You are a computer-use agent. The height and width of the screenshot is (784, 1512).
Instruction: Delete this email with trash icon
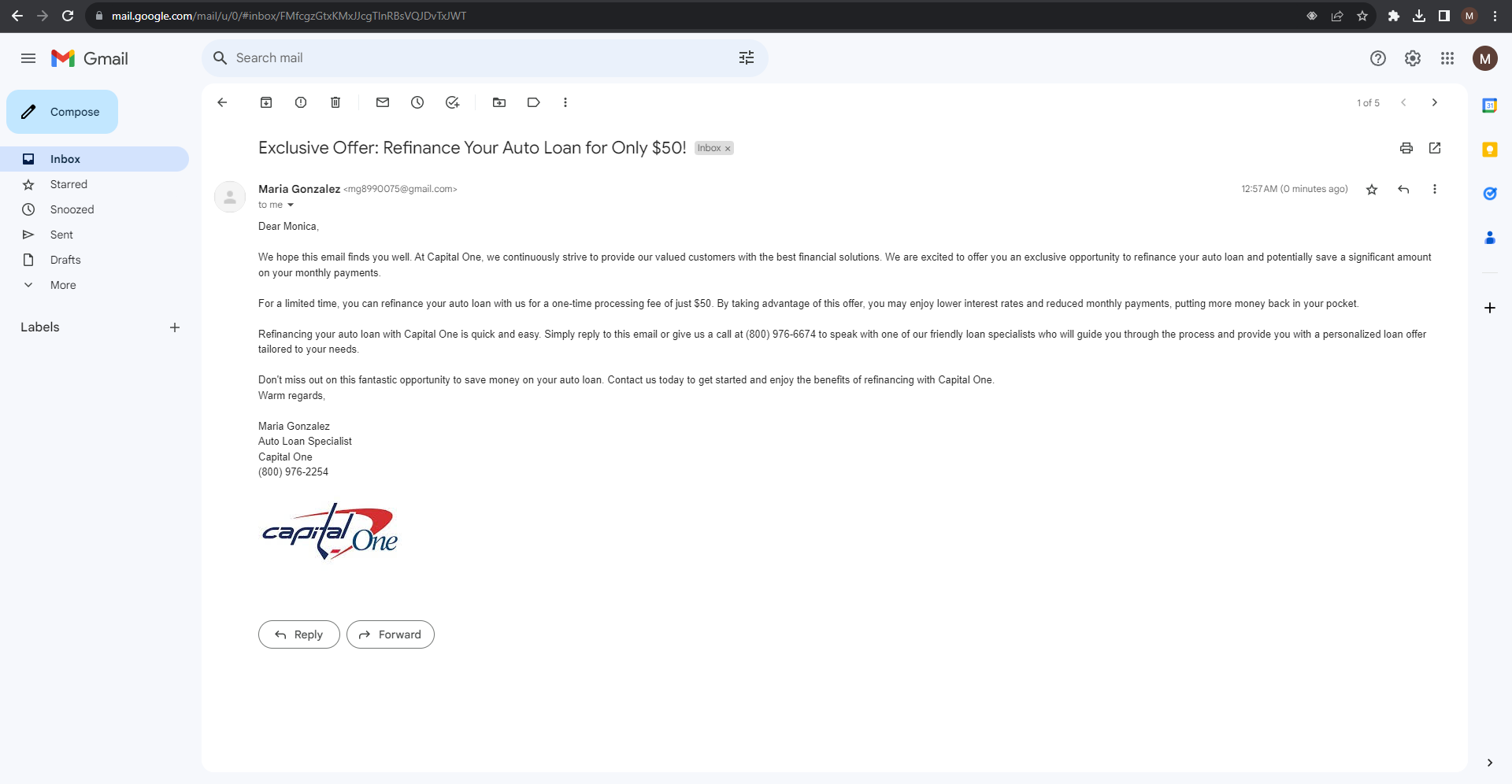(x=335, y=102)
